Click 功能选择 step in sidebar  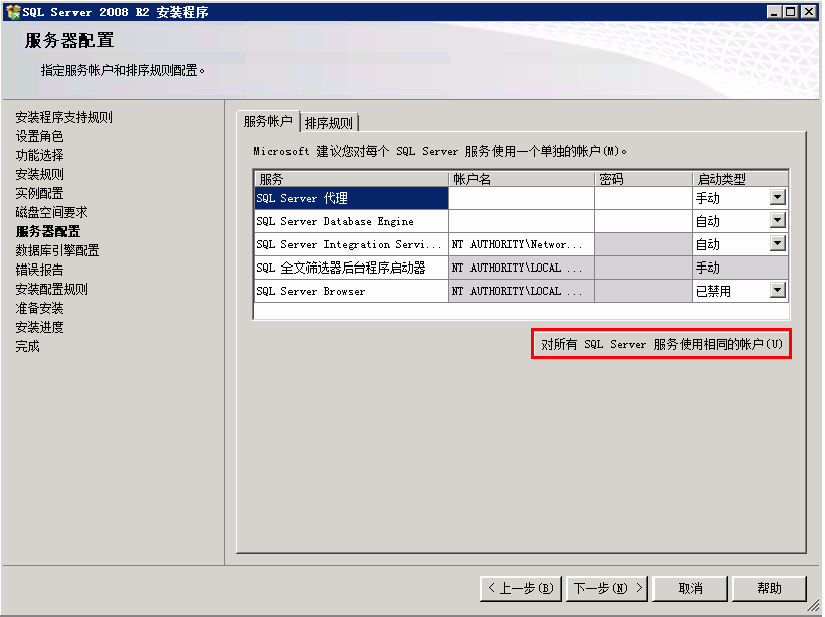pyautogui.click(x=39, y=155)
